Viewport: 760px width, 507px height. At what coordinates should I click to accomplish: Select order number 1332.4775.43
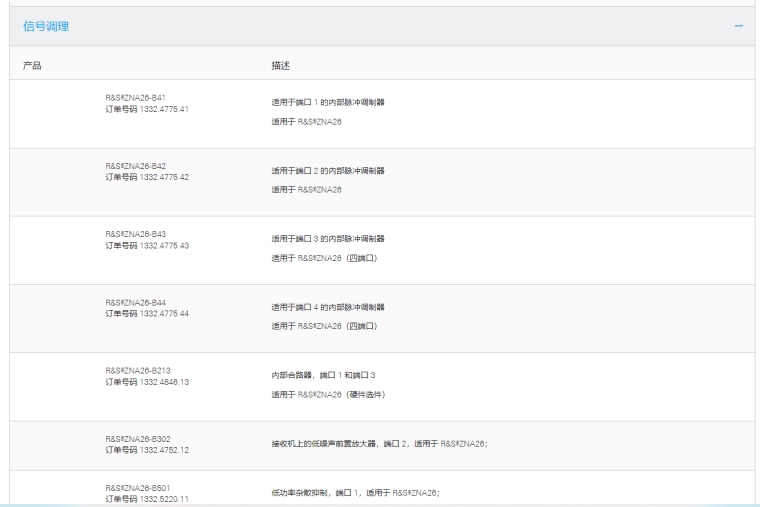pos(147,244)
